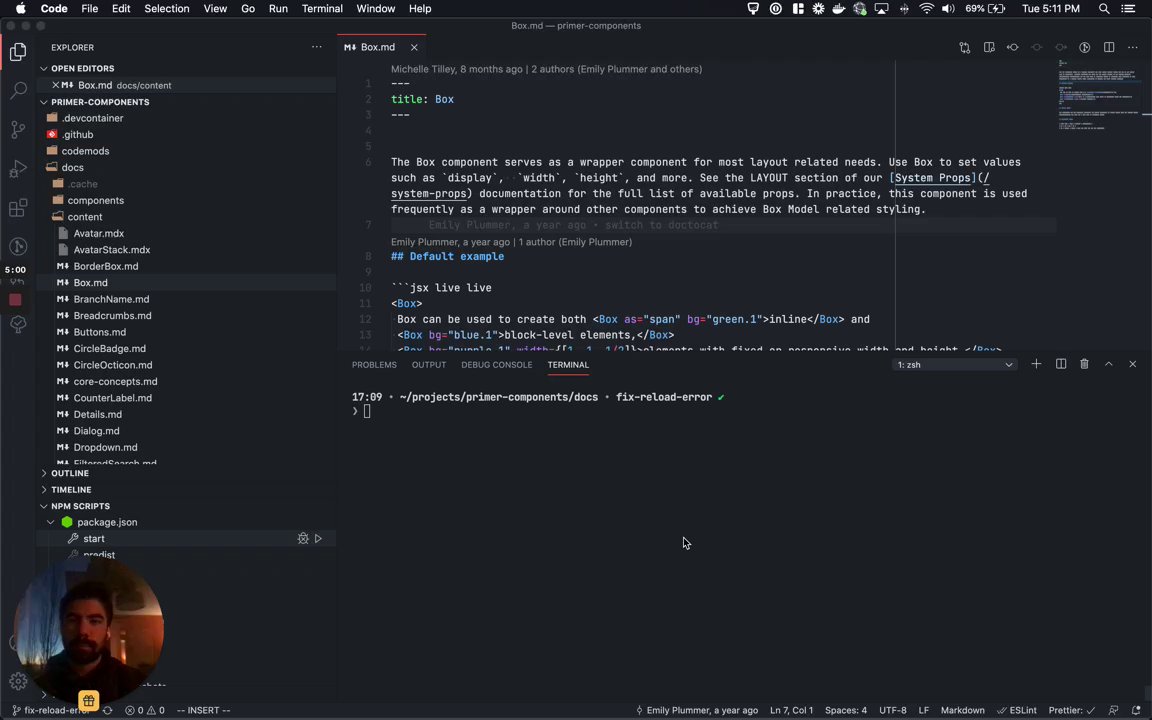Screen dimensions: 1152x720
Task: Select terminal from 1: zsh dropdown
Action: (954, 364)
